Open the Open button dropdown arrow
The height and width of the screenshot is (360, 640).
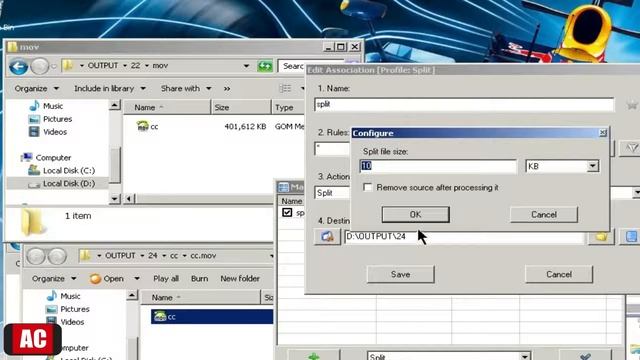pyautogui.click(x=137, y=279)
